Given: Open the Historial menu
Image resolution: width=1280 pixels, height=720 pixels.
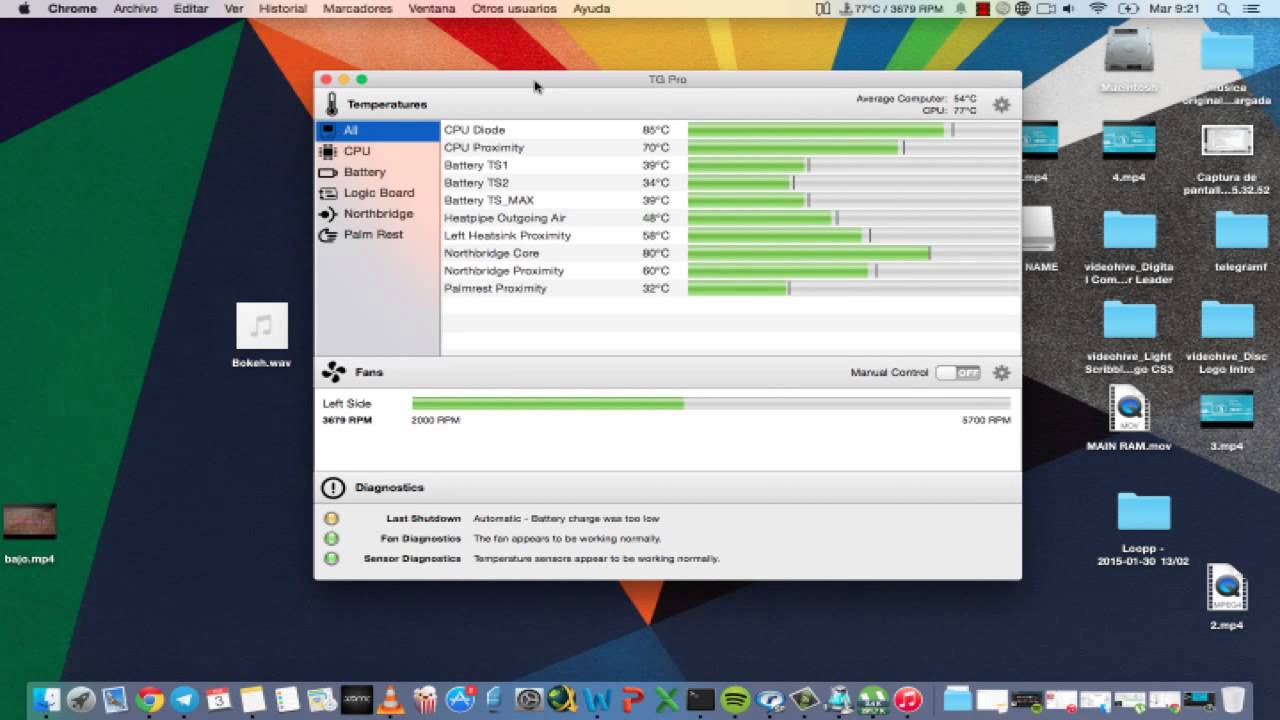Looking at the screenshot, I should [282, 9].
